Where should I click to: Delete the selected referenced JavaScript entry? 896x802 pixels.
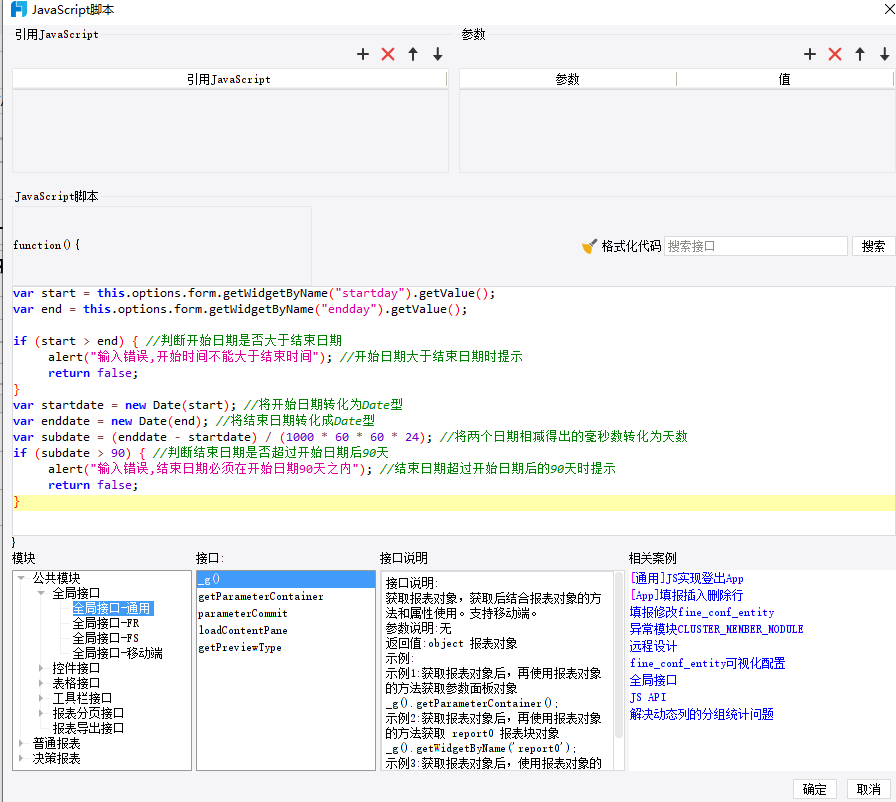(x=388, y=54)
